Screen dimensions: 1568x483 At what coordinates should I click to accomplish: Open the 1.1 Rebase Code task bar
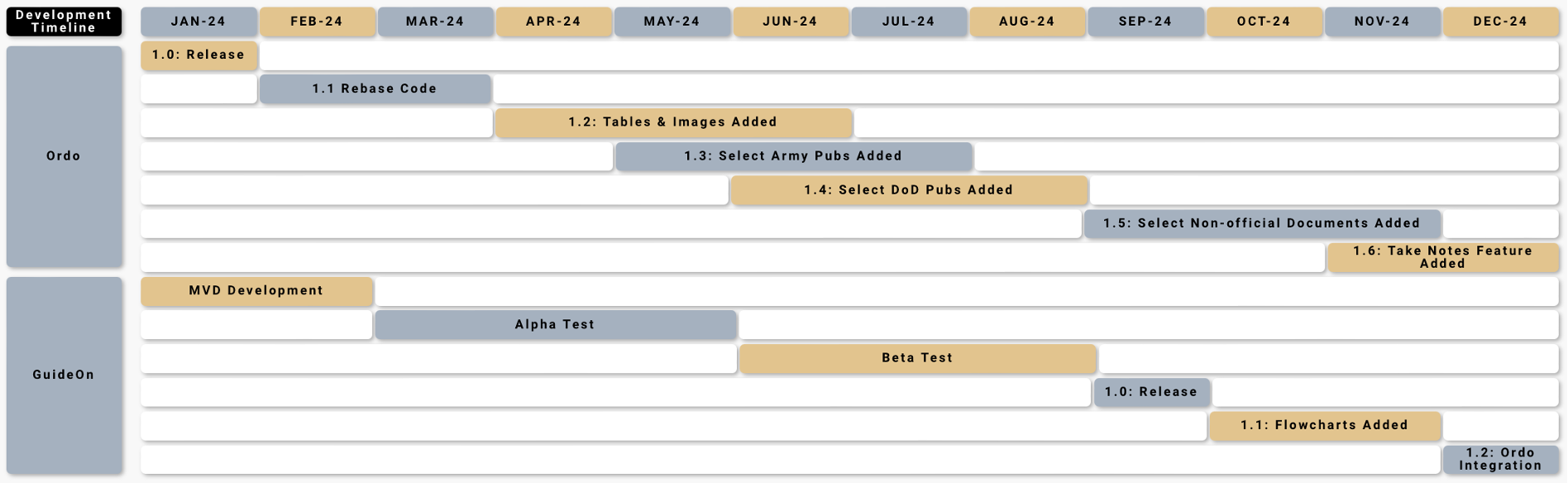pos(375,88)
